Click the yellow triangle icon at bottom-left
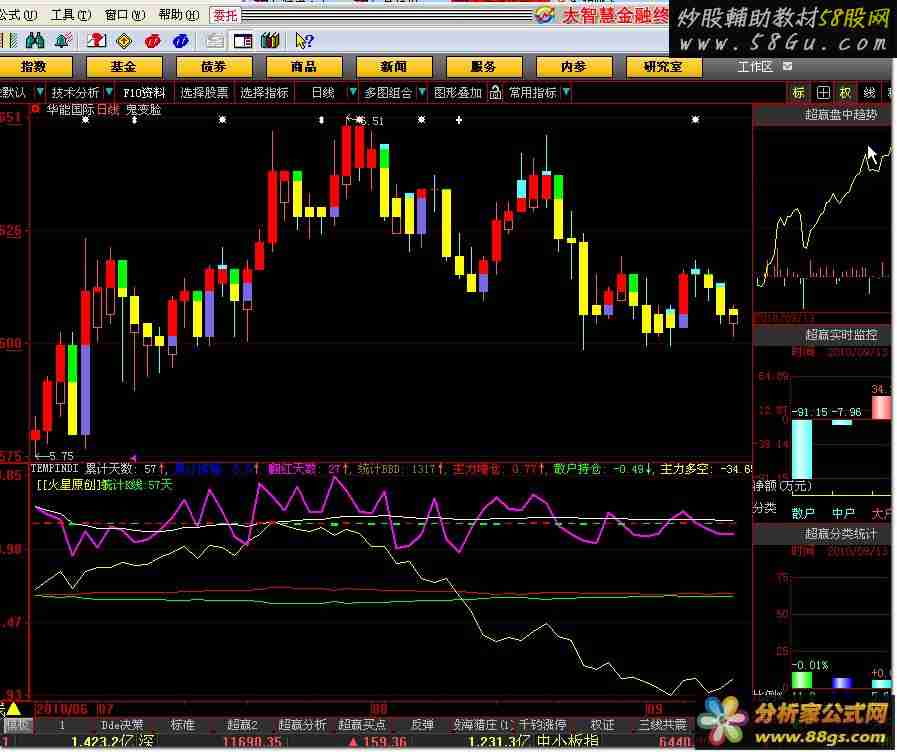 click(13, 710)
